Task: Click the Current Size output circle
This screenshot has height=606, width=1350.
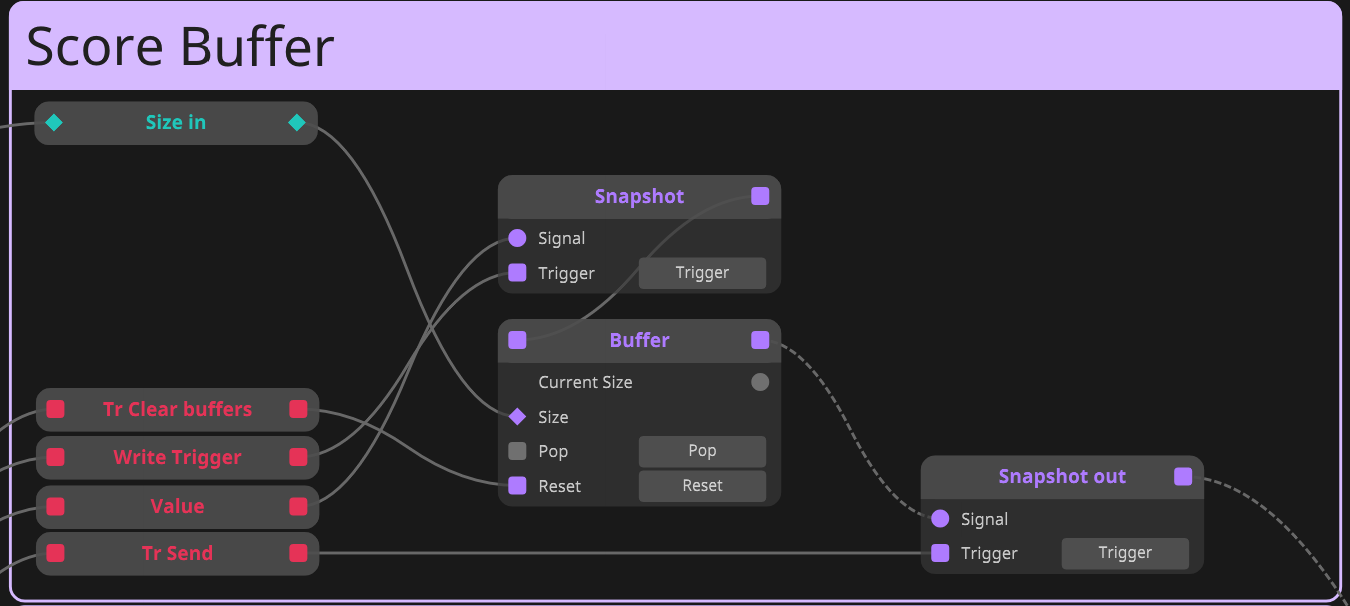Action: point(760,382)
